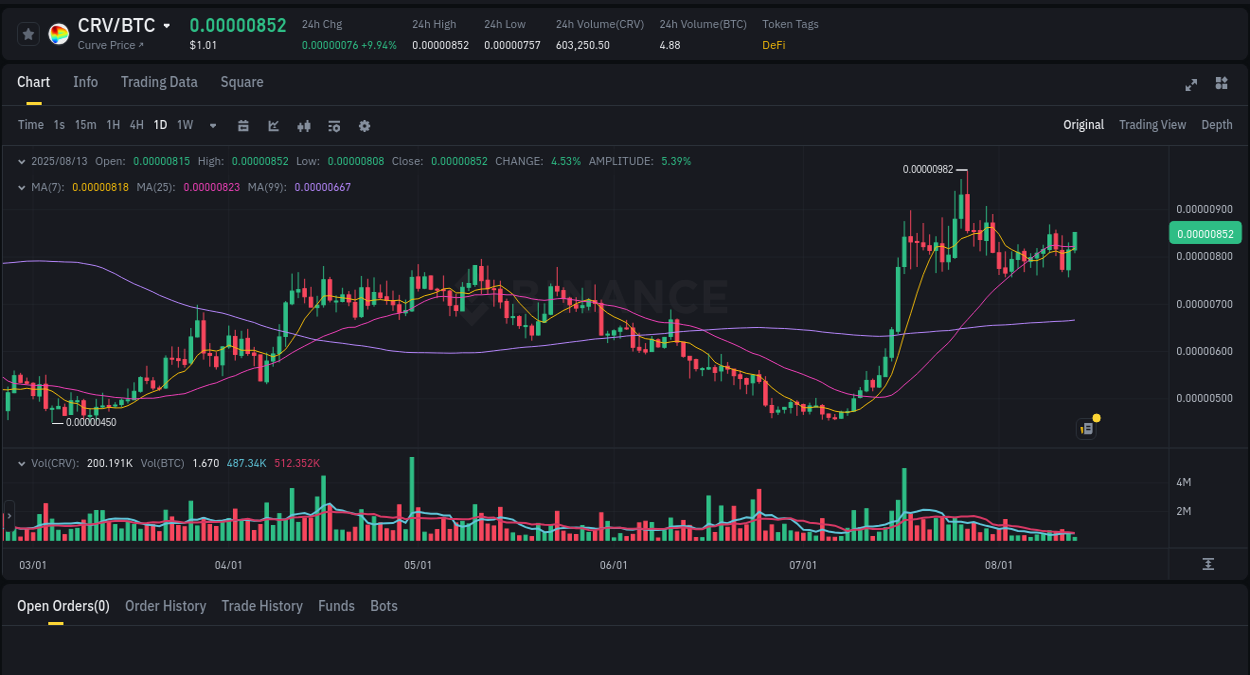Collapse the OHLC info row chevron
This screenshot has width=1250, height=675.
pos(22,160)
